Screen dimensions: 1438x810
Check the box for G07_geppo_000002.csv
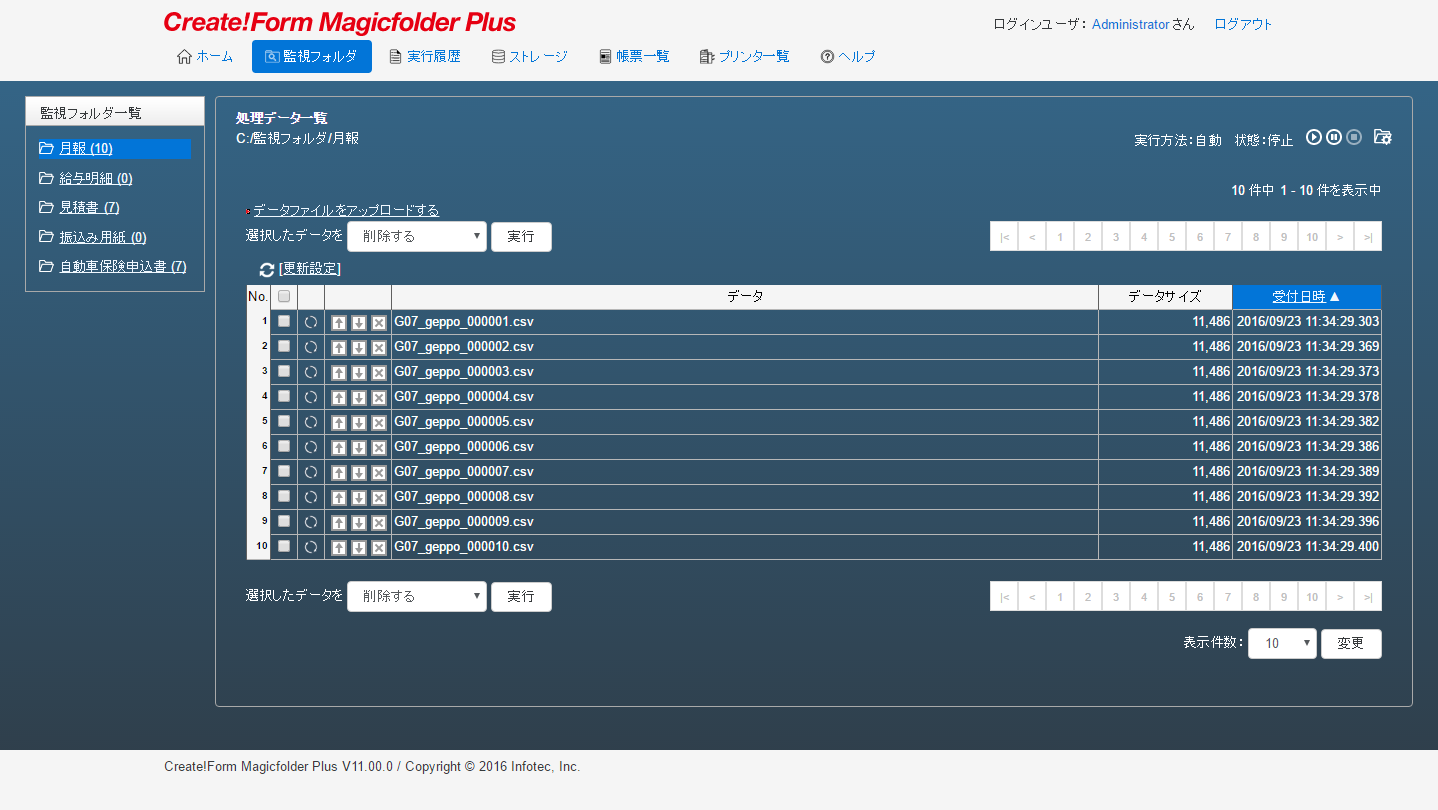284,346
